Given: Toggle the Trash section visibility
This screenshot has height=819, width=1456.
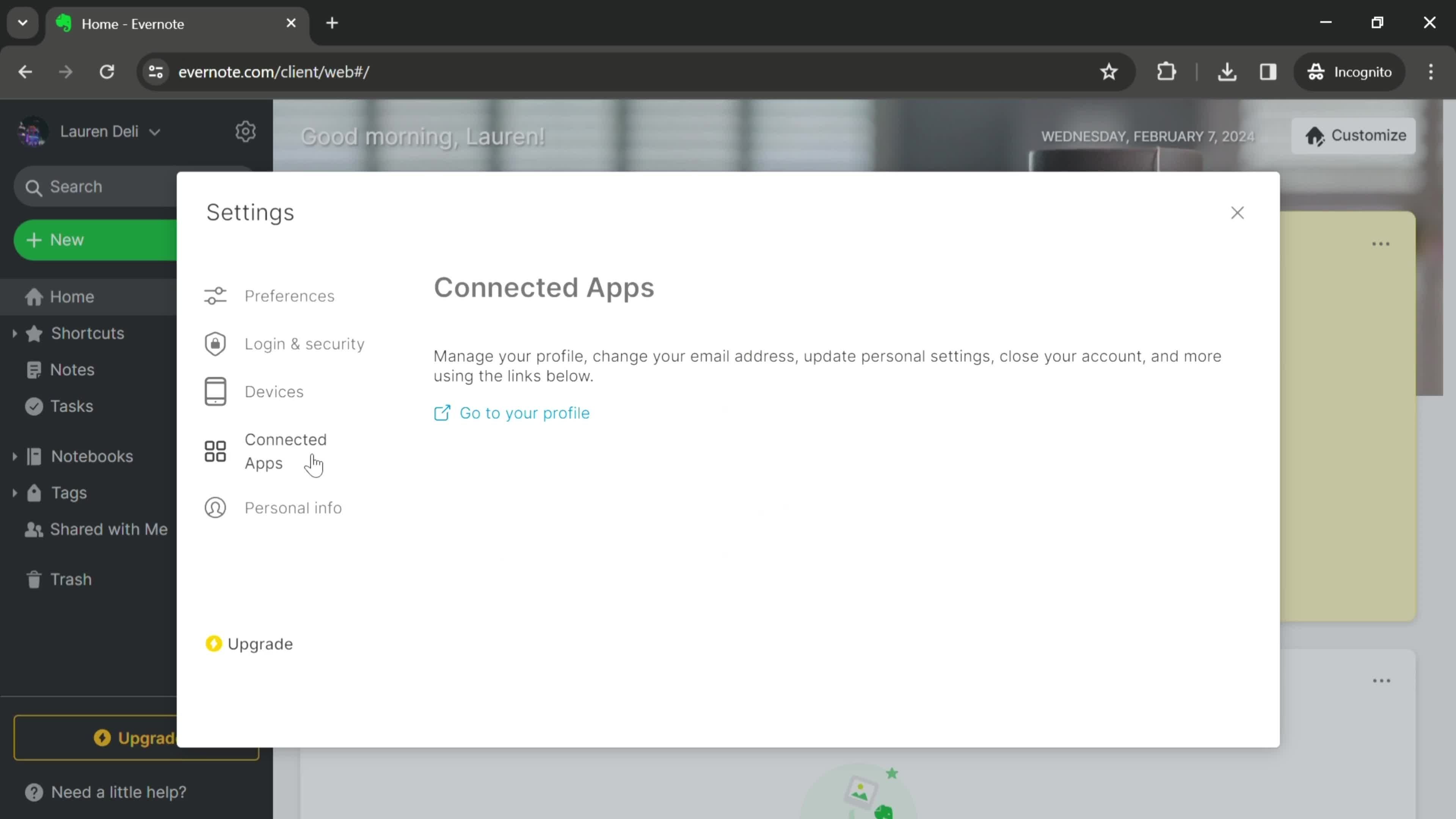Looking at the screenshot, I should (70, 579).
